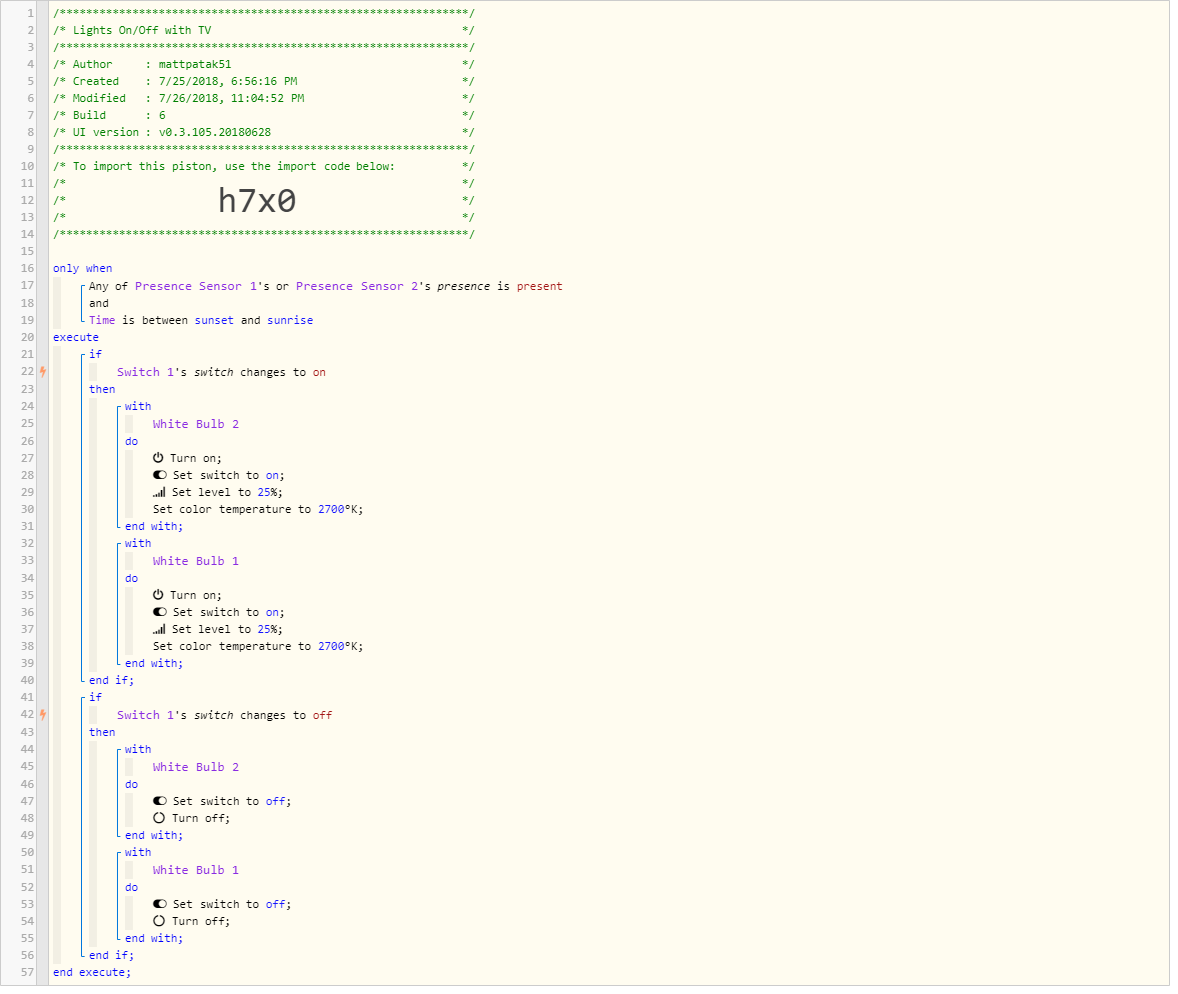Click the level bars icon on line 29
The width and height of the screenshot is (1178, 994).
click(x=159, y=492)
